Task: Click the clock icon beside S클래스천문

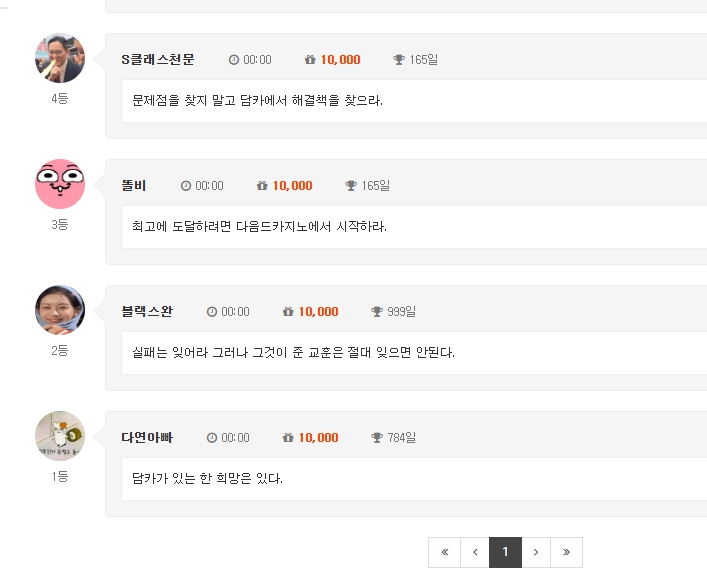Action: [x=234, y=60]
